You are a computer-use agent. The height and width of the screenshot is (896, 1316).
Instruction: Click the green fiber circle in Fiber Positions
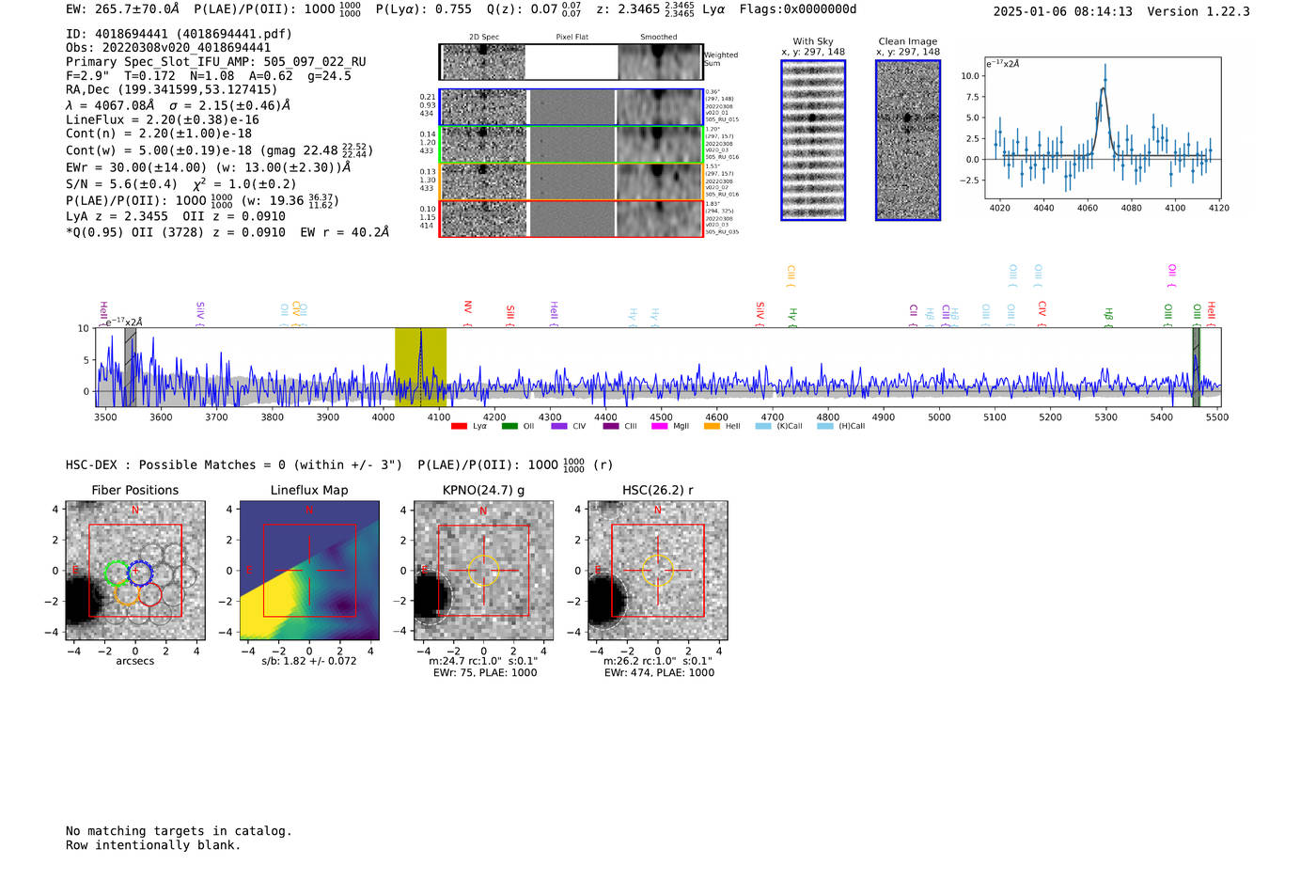point(116,572)
